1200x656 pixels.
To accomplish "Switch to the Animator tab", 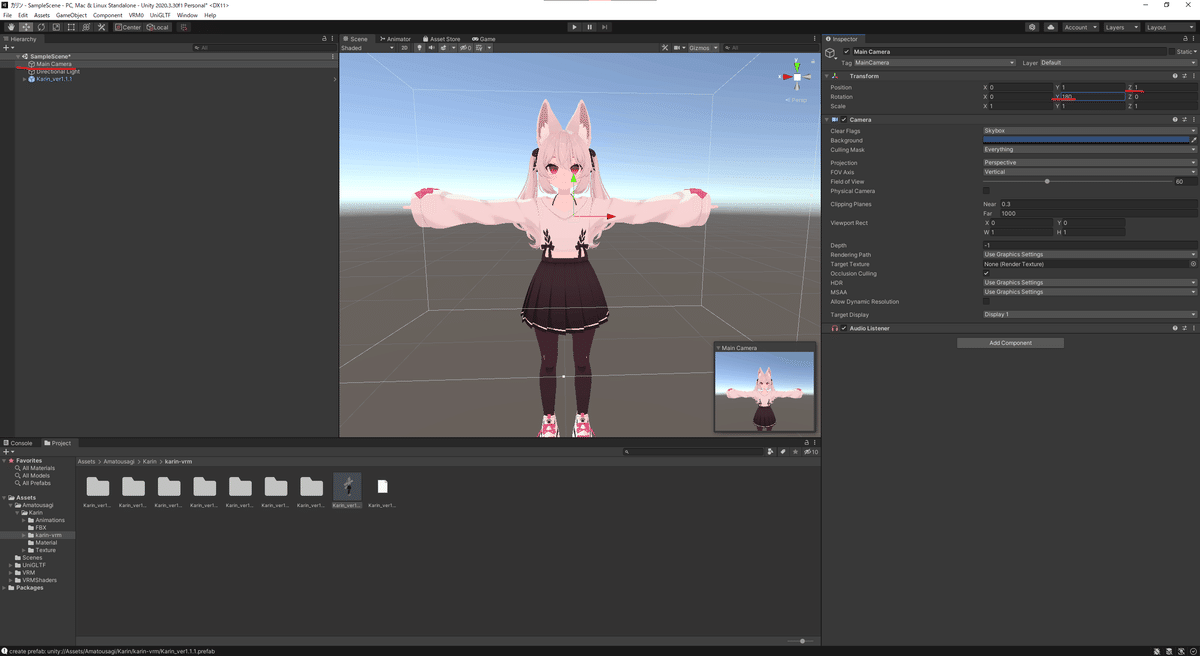I will [395, 39].
